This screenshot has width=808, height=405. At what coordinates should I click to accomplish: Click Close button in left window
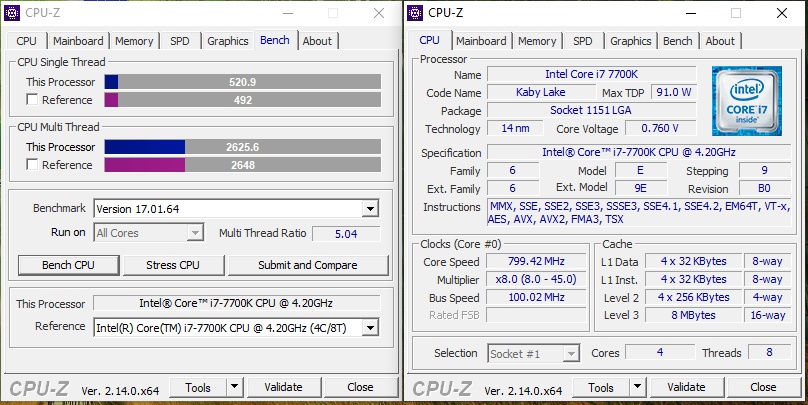[360, 387]
